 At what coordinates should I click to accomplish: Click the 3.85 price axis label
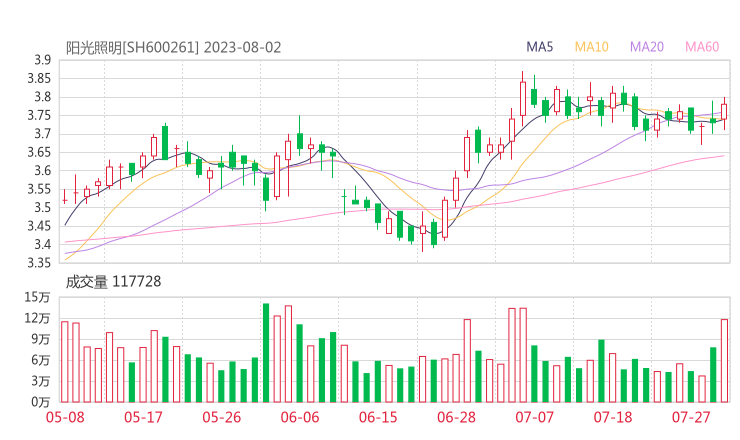[x=39, y=78]
